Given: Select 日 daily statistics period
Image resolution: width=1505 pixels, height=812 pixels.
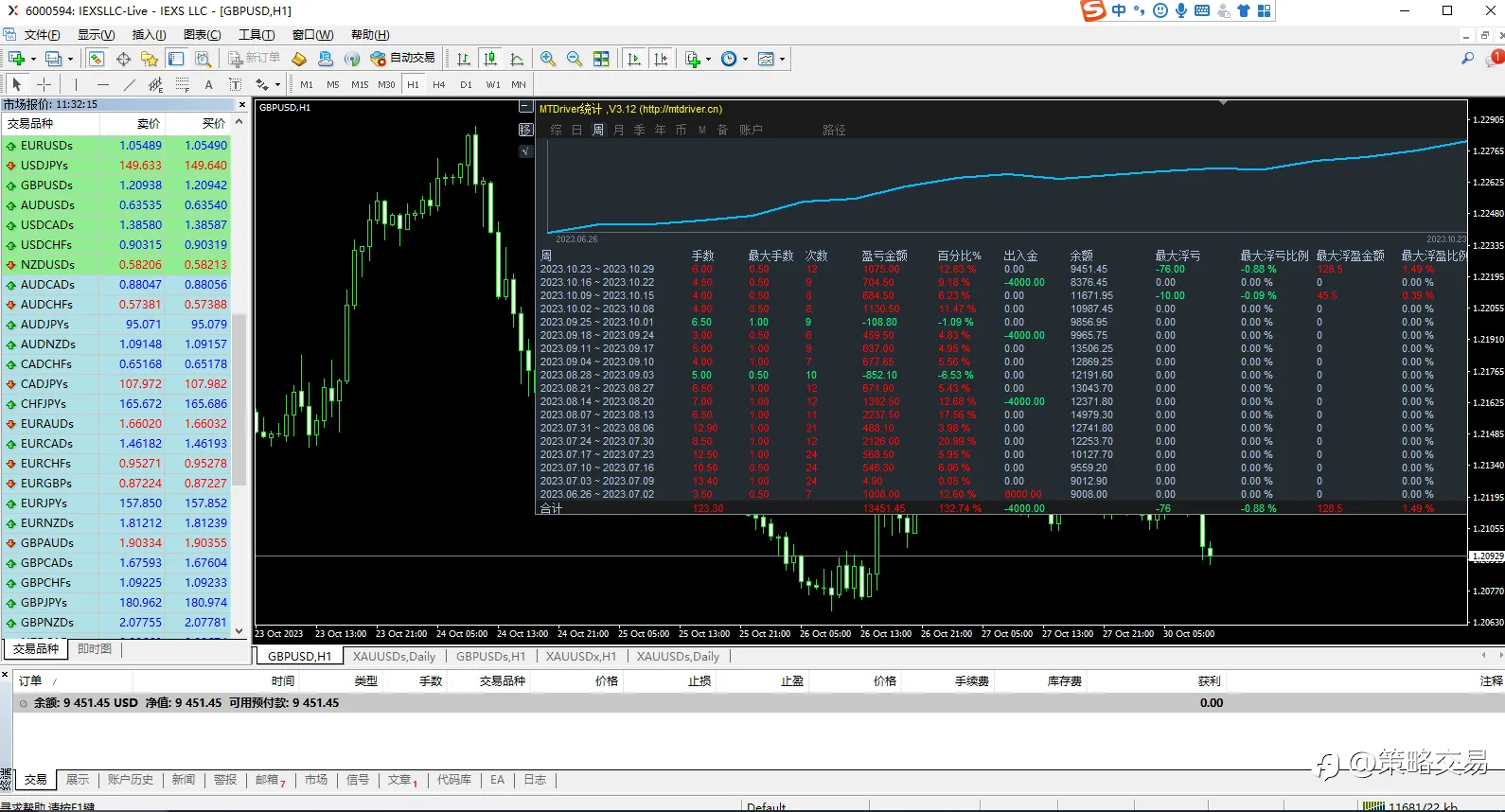Looking at the screenshot, I should pyautogui.click(x=576, y=130).
